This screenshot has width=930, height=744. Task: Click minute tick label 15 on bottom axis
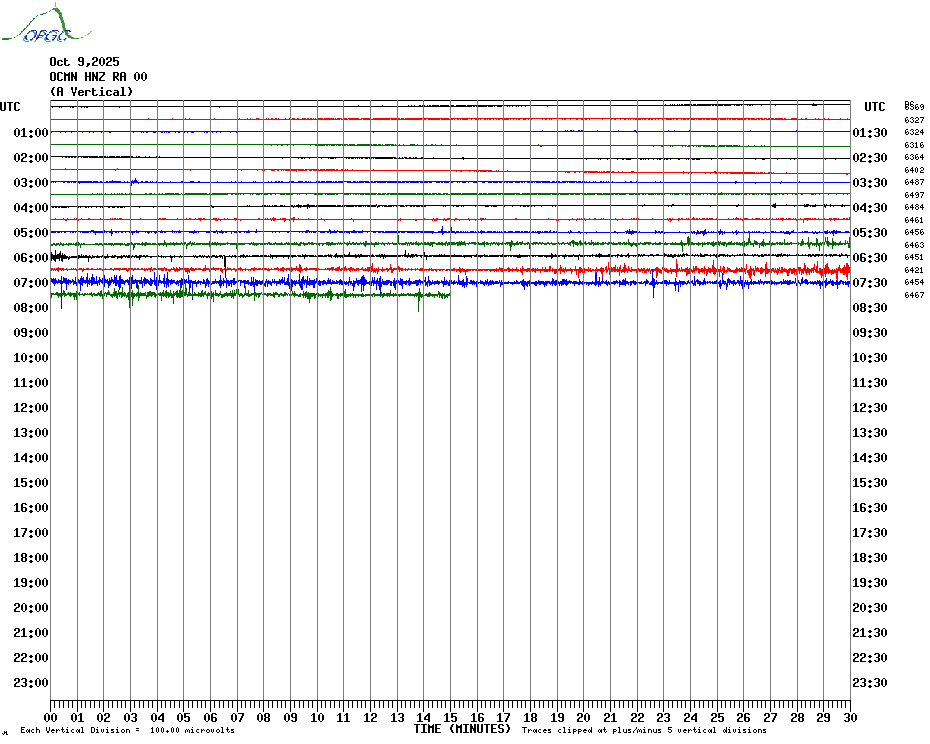click(450, 717)
